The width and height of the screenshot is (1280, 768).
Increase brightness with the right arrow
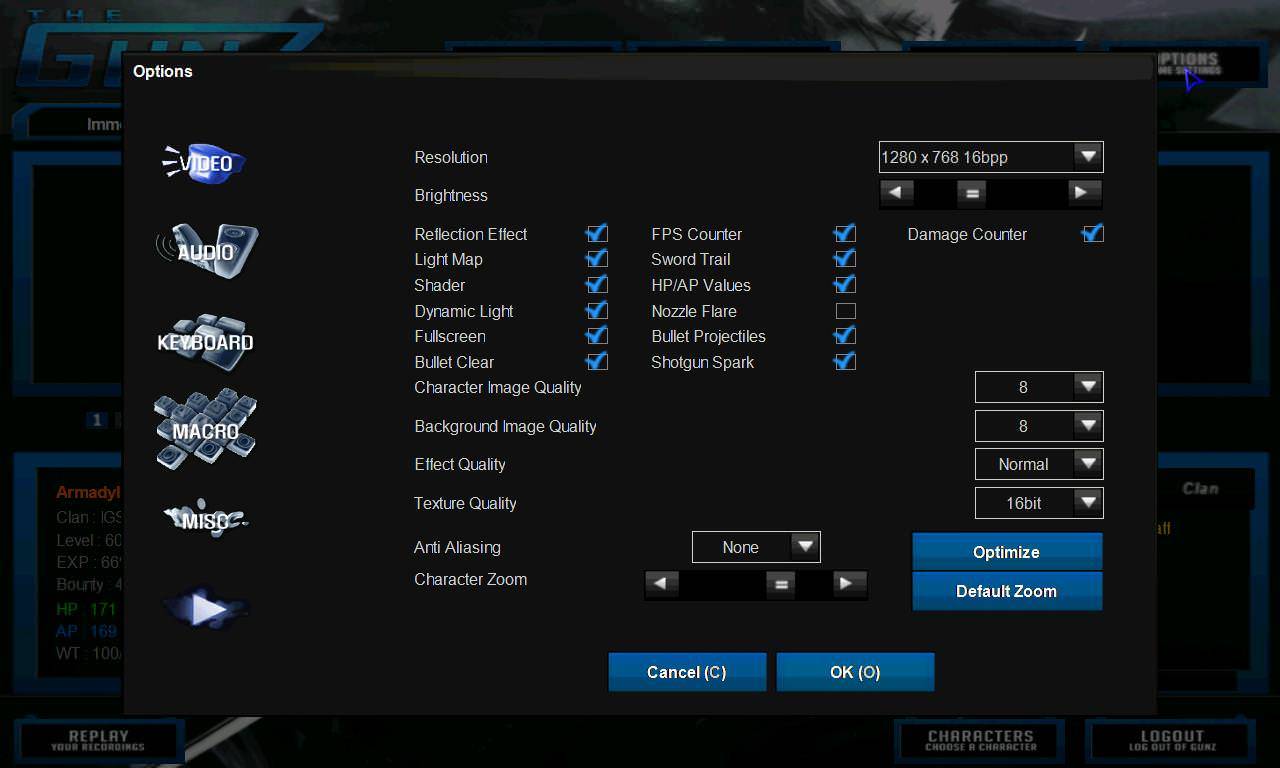click(1083, 192)
